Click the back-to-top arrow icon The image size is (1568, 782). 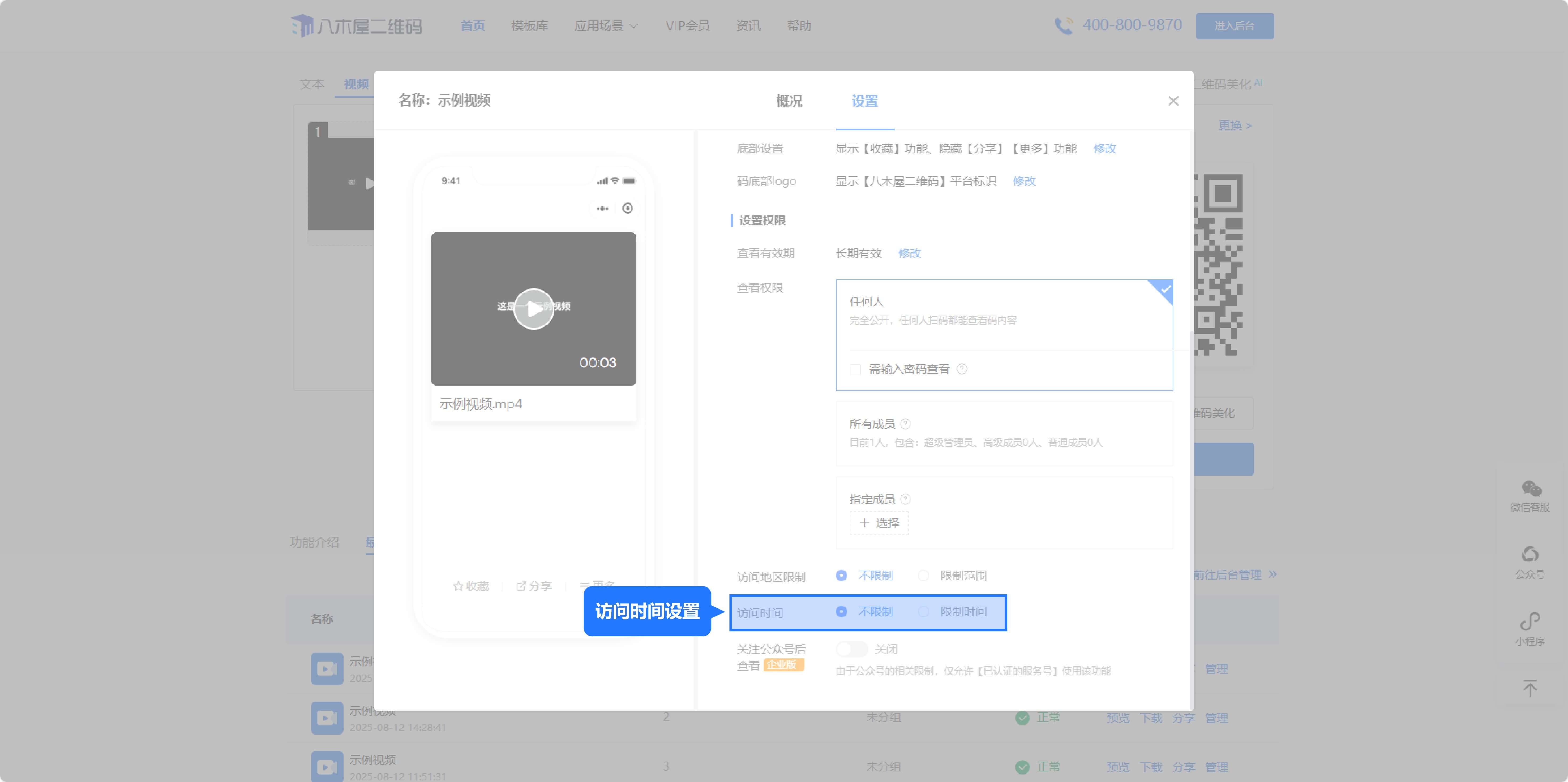tap(1530, 688)
